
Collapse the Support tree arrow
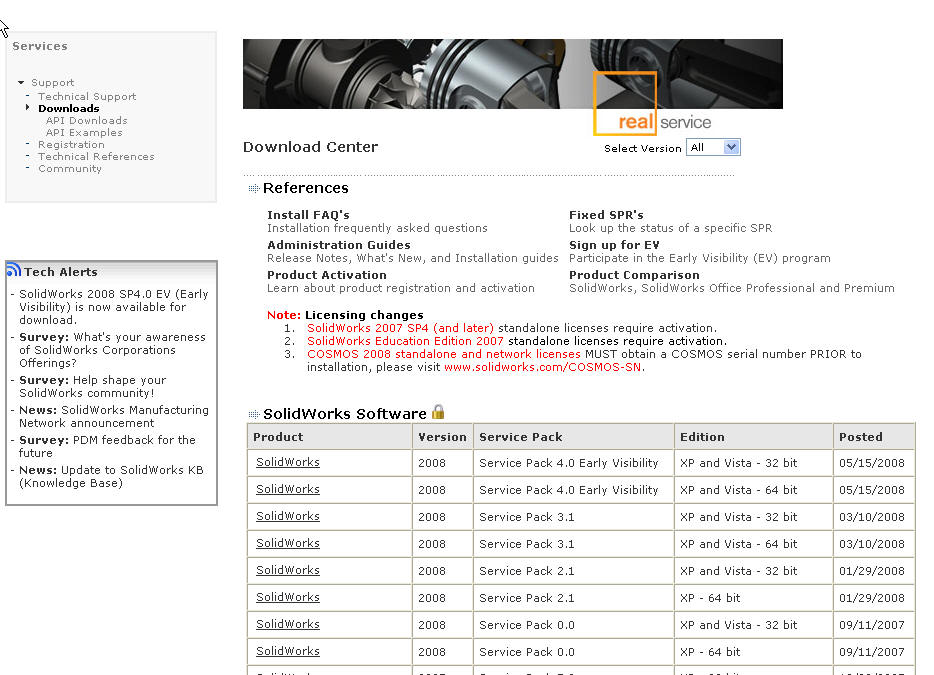[21, 82]
